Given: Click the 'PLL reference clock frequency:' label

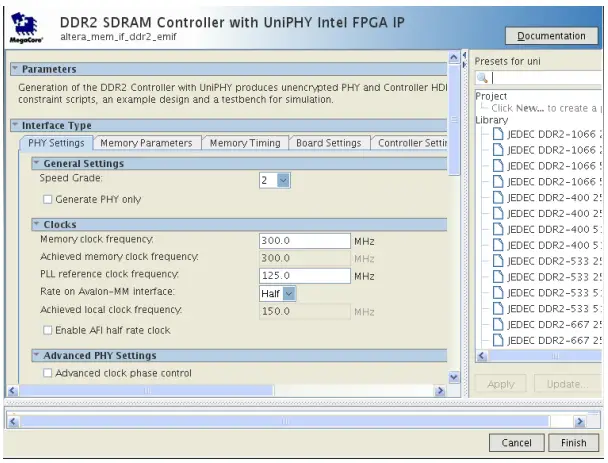Looking at the screenshot, I should click(109, 274).
